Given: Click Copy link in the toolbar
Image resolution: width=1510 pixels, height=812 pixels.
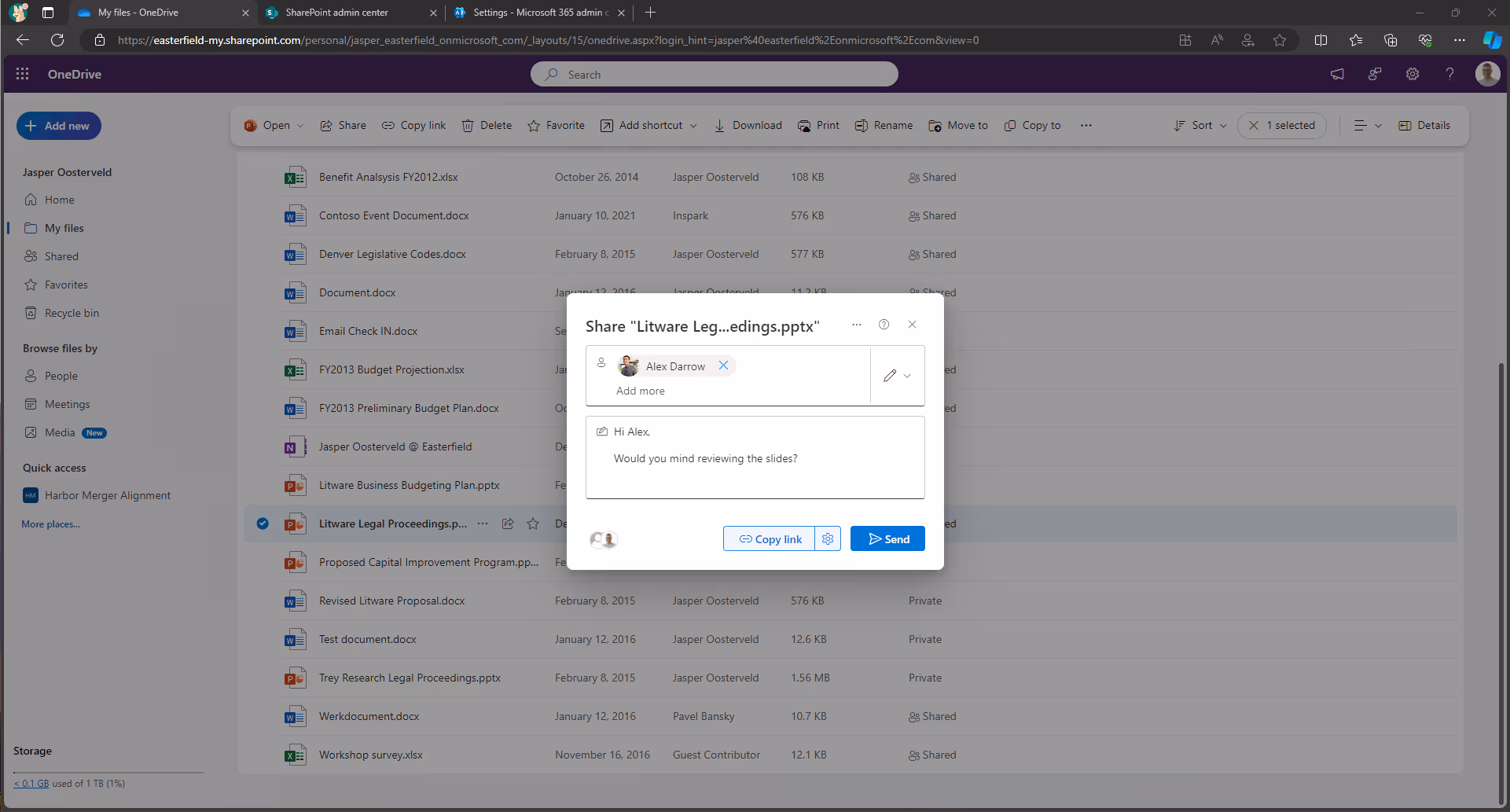Looking at the screenshot, I should click(413, 126).
